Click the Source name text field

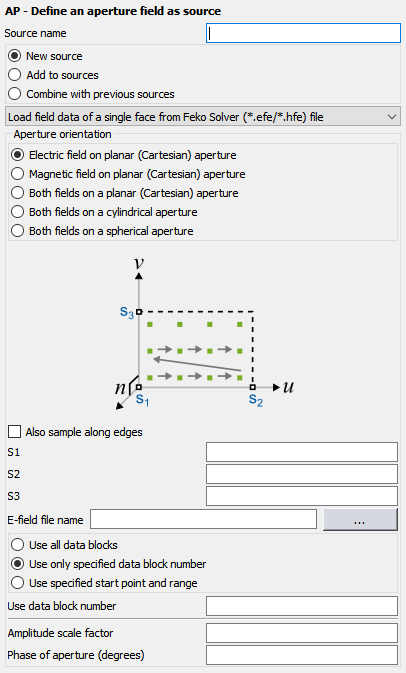click(x=303, y=33)
